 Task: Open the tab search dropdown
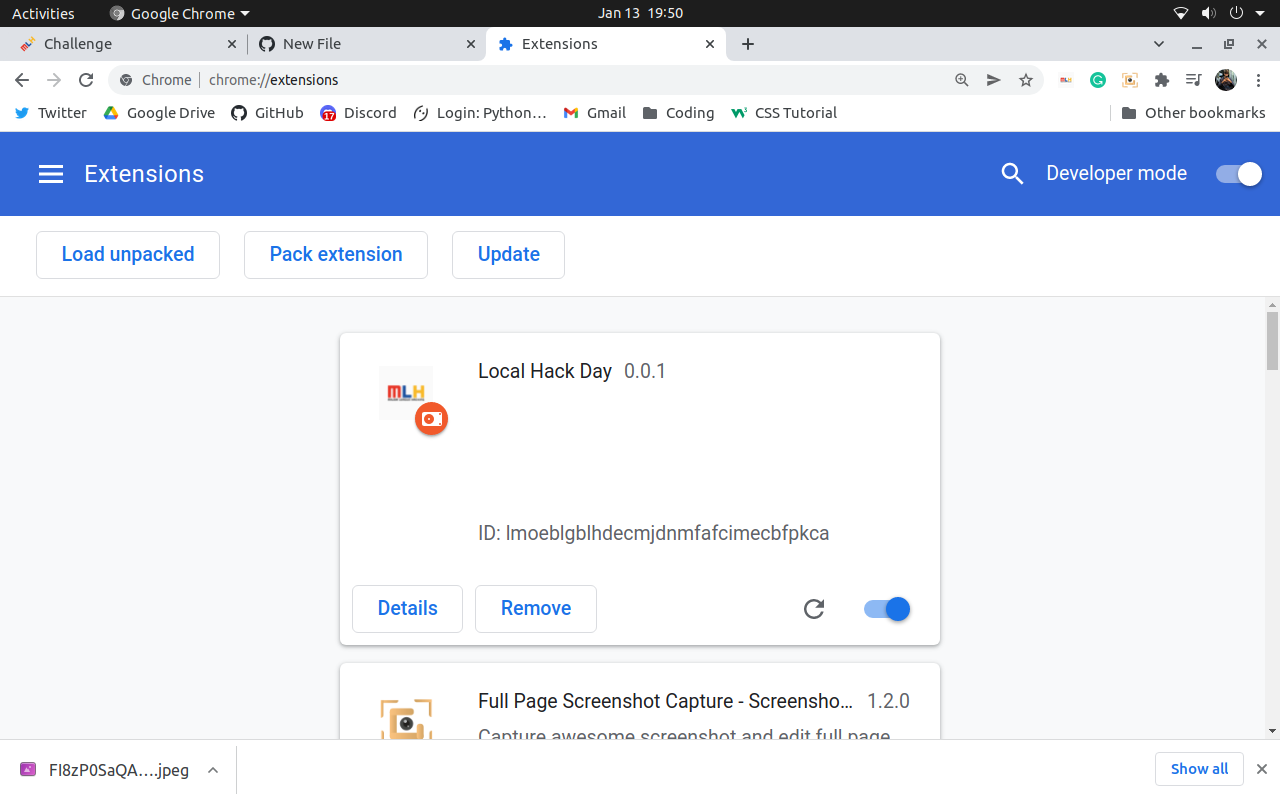(x=1159, y=44)
